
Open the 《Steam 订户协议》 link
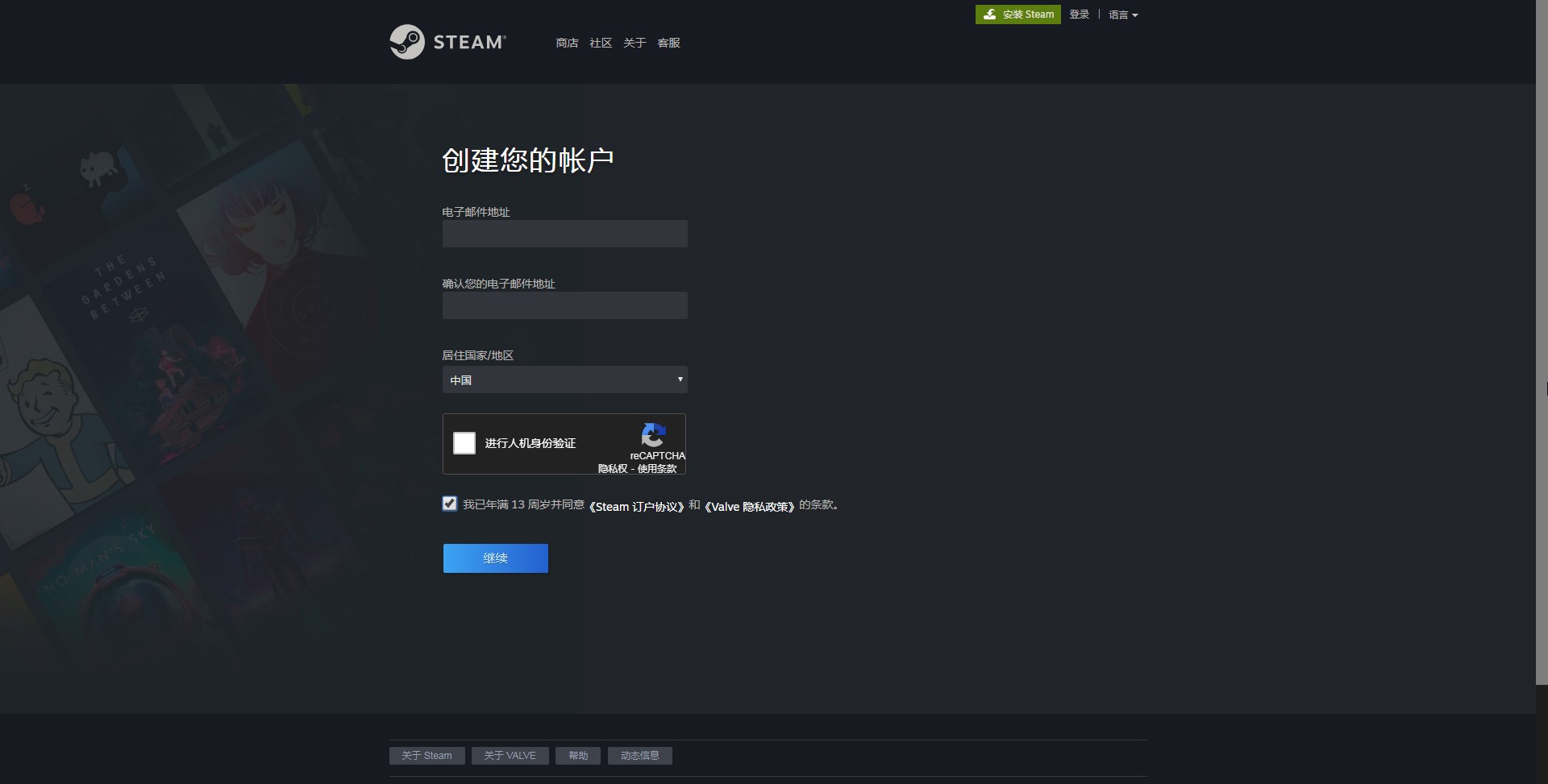[636, 507]
